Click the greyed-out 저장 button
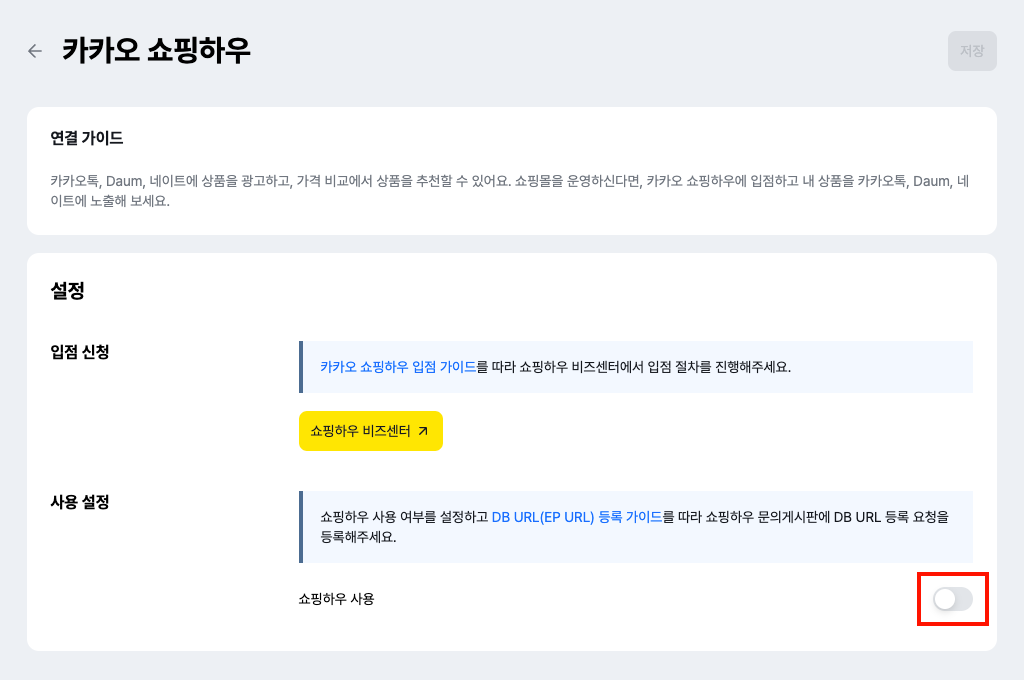This screenshot has width=1024, height=680. [972, 51]
